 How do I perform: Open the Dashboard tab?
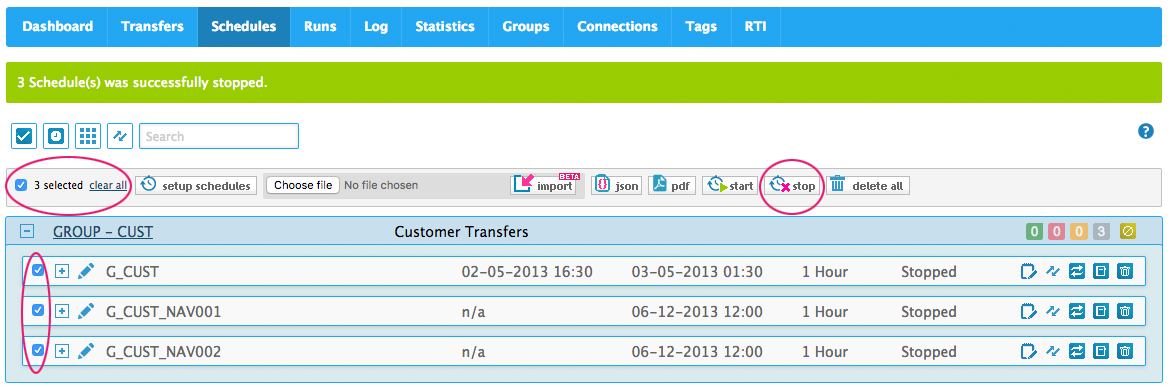point(58,26)
